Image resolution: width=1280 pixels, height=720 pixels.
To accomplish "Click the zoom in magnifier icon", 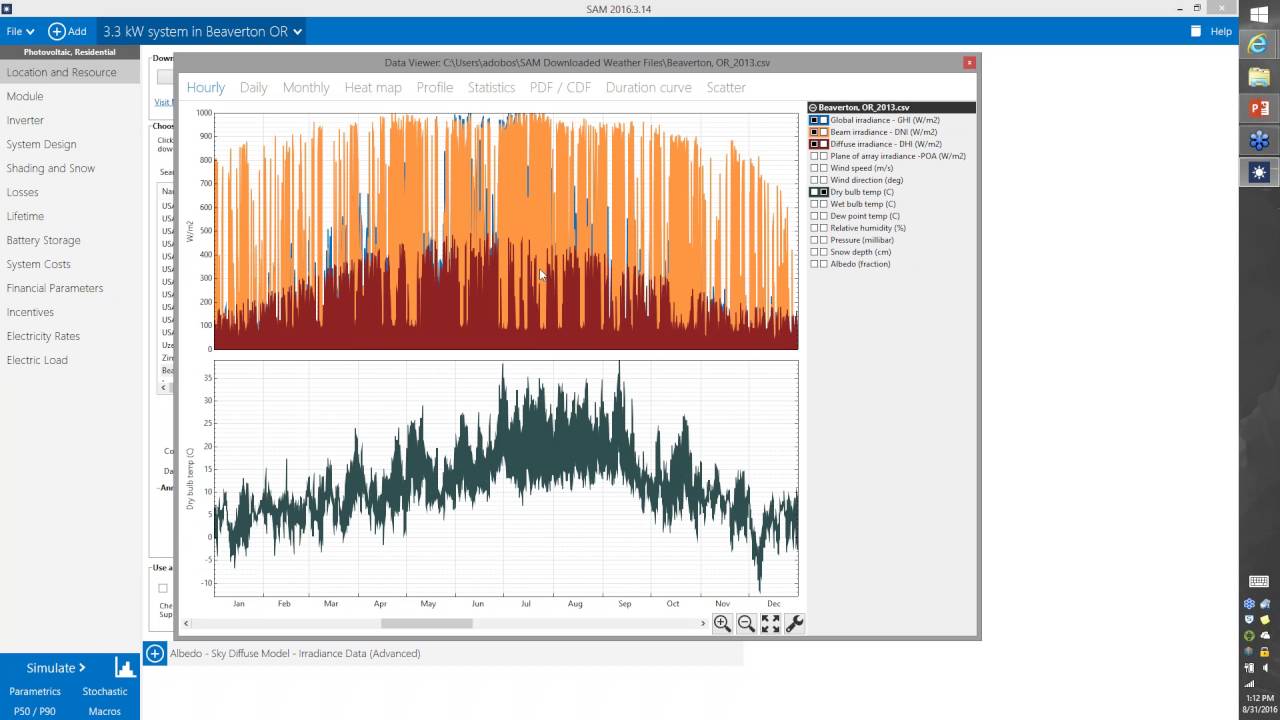I will click(x=722, y=624).
